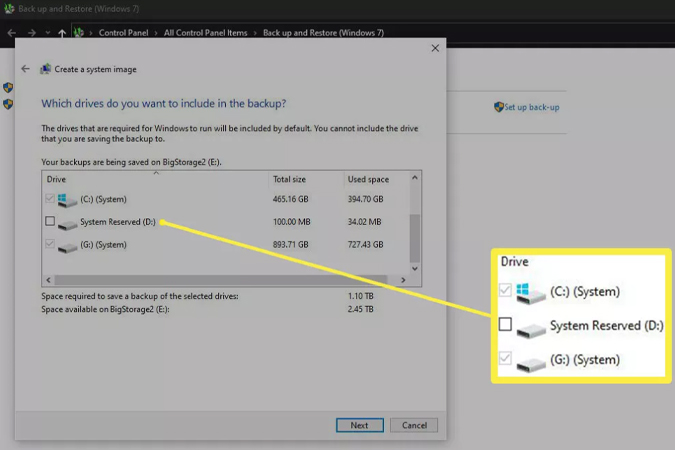The height and width of the screenshot is (450, 675).
Task: Click the Control Panel address bar icon
Action: click(79, 32)
